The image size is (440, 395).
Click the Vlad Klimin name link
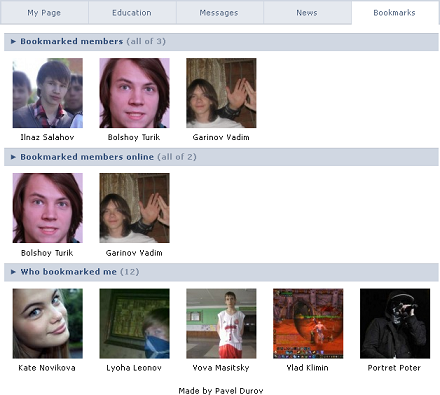coord(308,368)
